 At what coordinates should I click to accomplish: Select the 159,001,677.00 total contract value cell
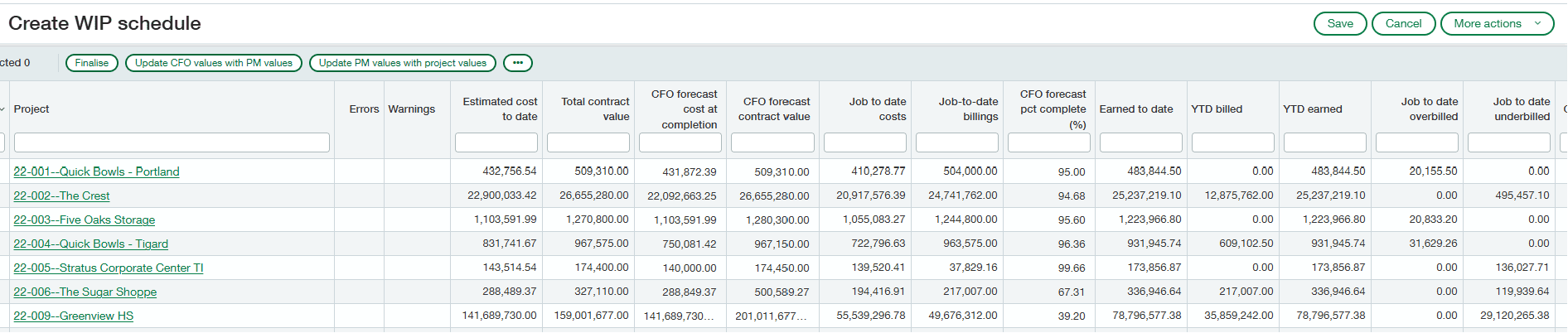(588, 315)
